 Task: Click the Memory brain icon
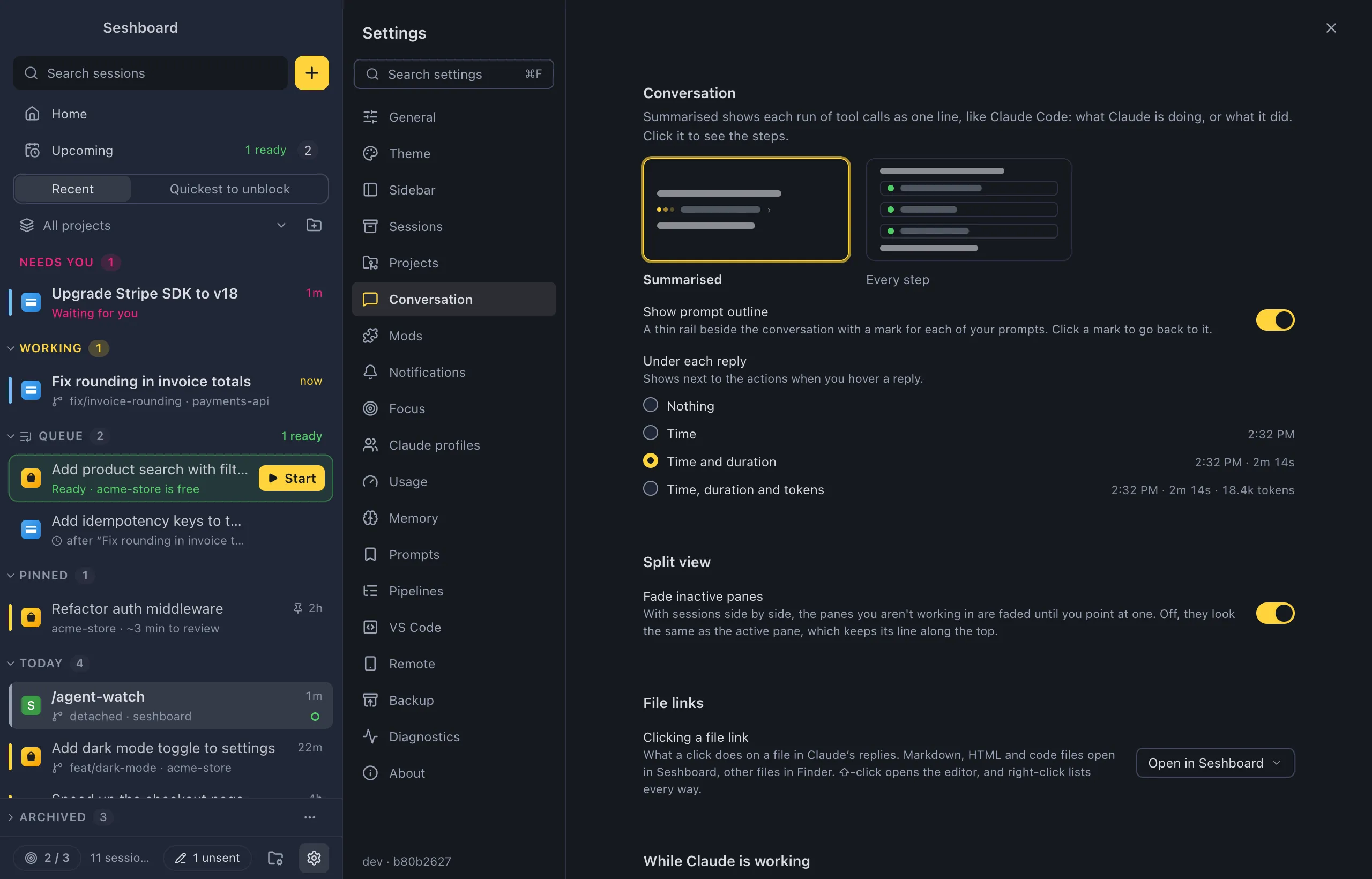click(370, 518)
